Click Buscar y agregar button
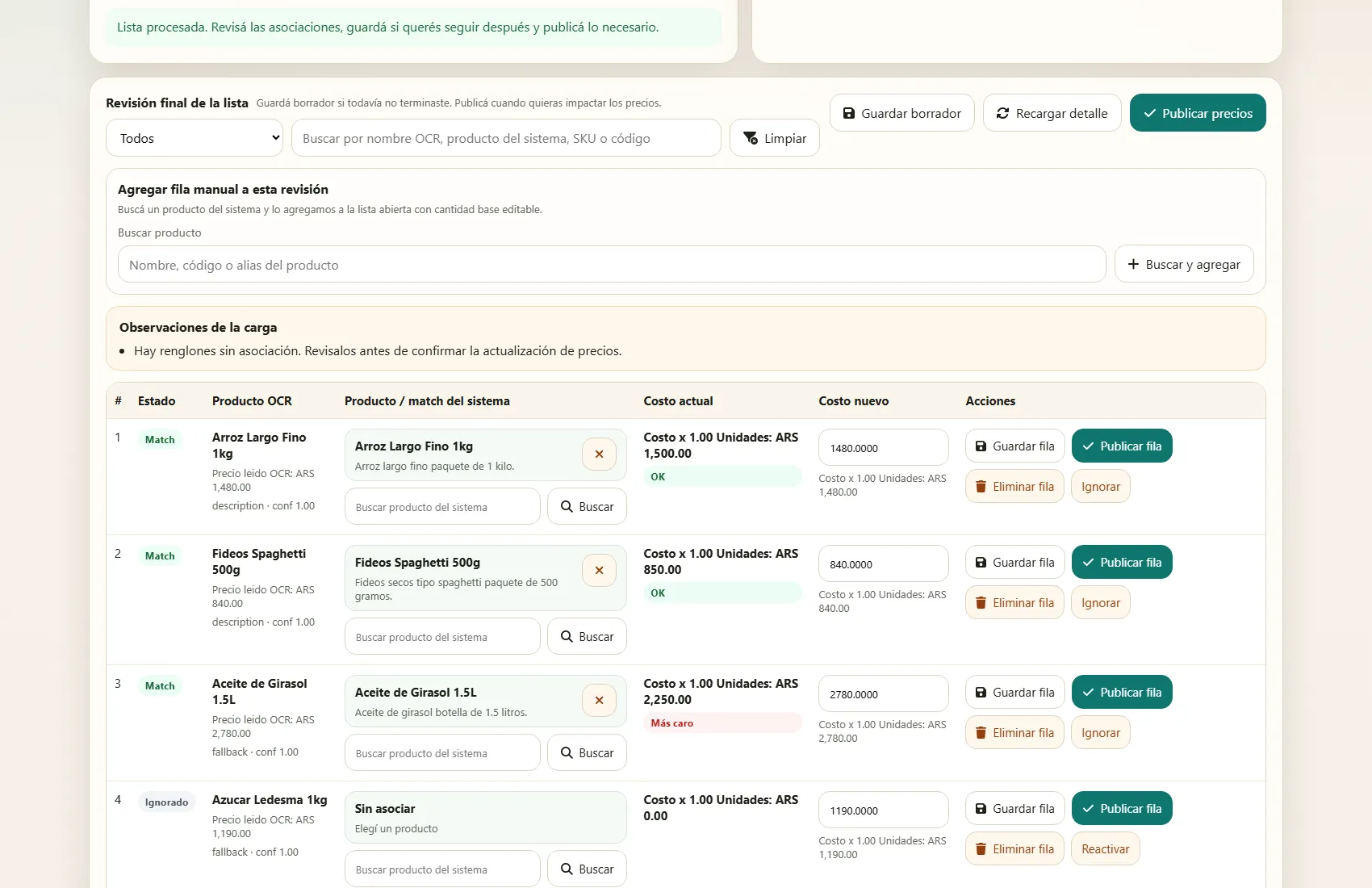Viewport: 1372px width, 888px height. [x=1184, y=264]
